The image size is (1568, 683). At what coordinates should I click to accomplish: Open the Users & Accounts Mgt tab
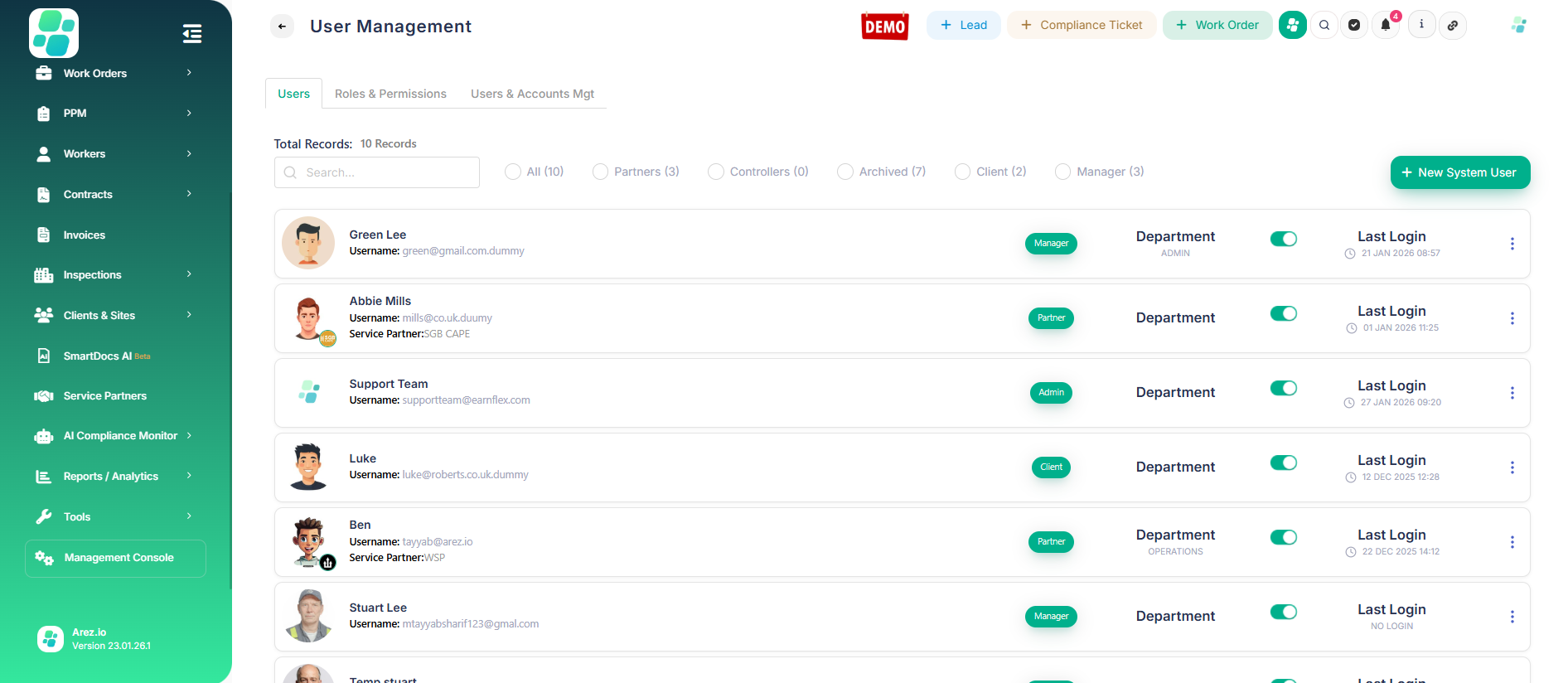[532, 94]
